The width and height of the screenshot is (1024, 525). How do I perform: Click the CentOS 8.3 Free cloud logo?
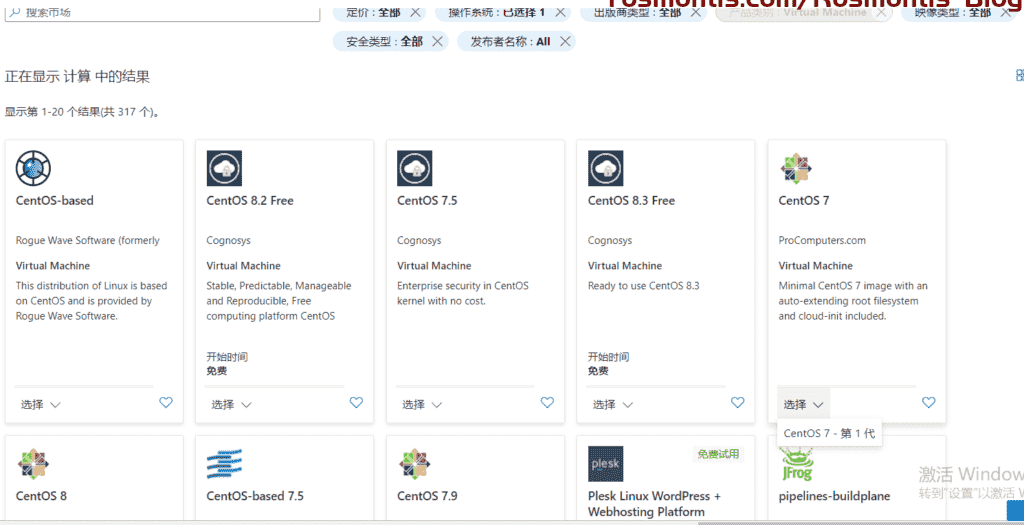(605, 168)
